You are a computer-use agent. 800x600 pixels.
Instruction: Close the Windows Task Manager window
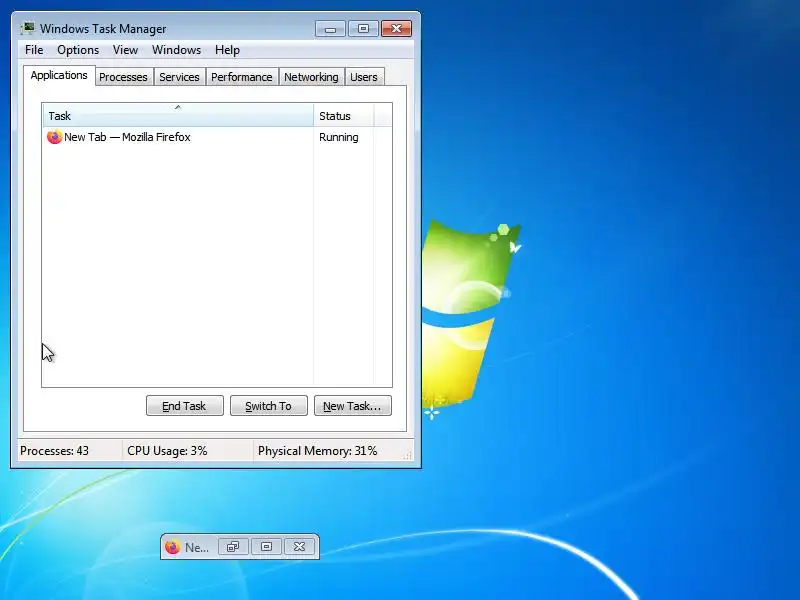tap(396, 29)
